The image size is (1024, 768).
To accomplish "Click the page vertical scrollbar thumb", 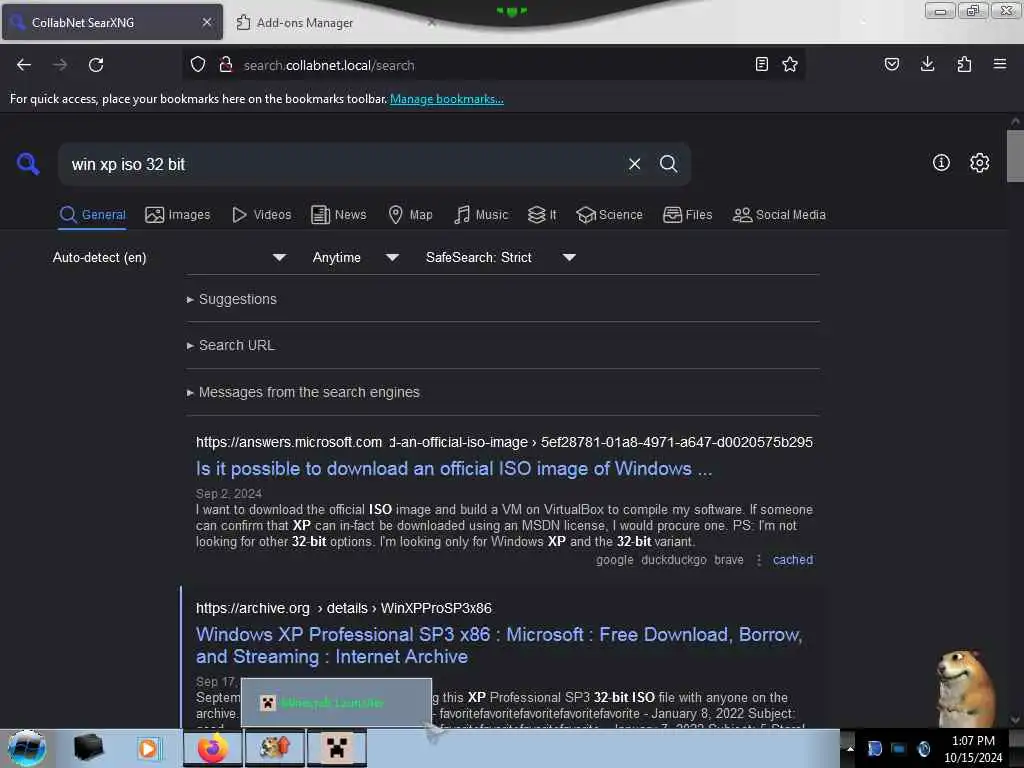I will point(1015,156).
